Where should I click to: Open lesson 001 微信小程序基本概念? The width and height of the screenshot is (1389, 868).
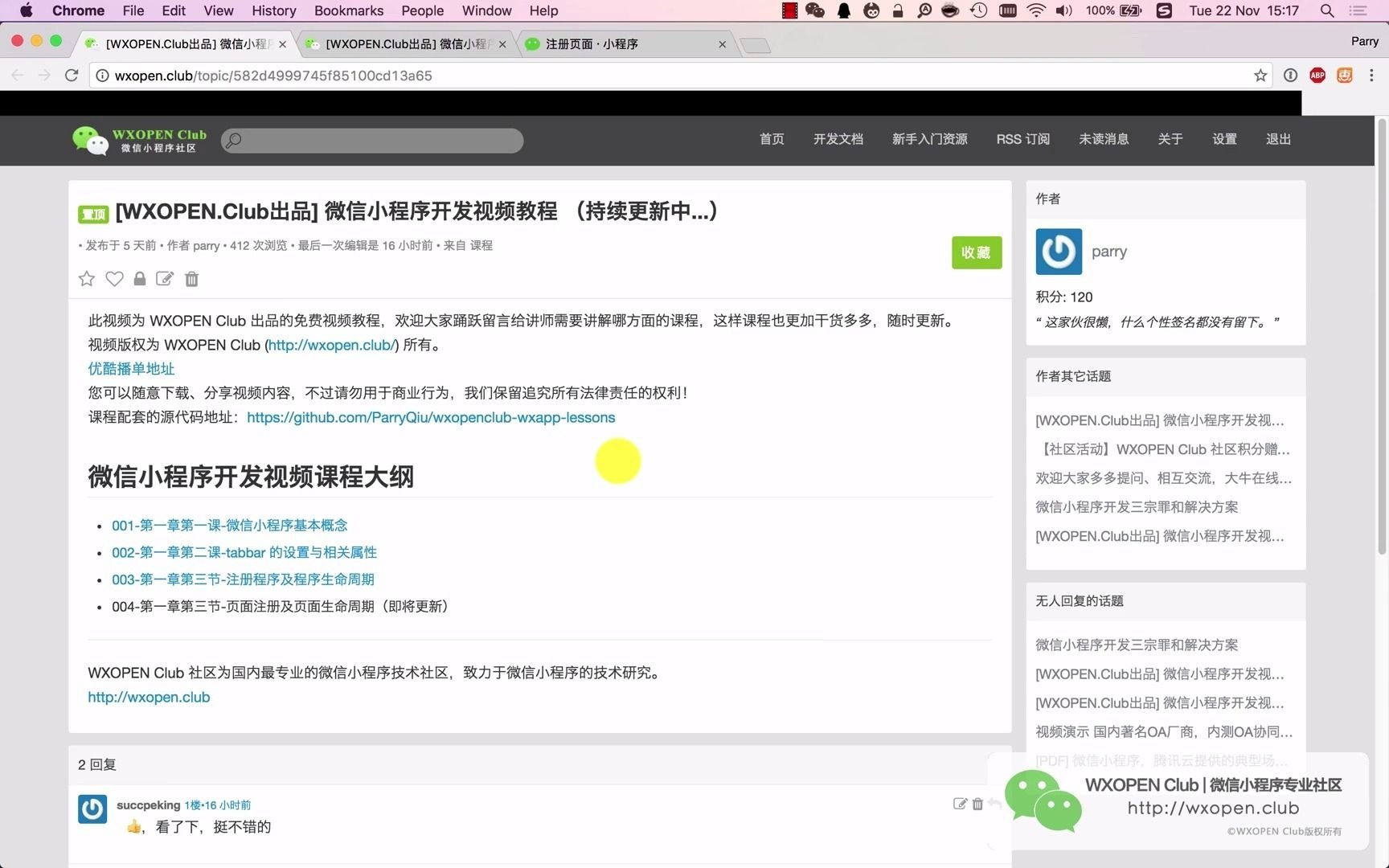click(230, 526)
